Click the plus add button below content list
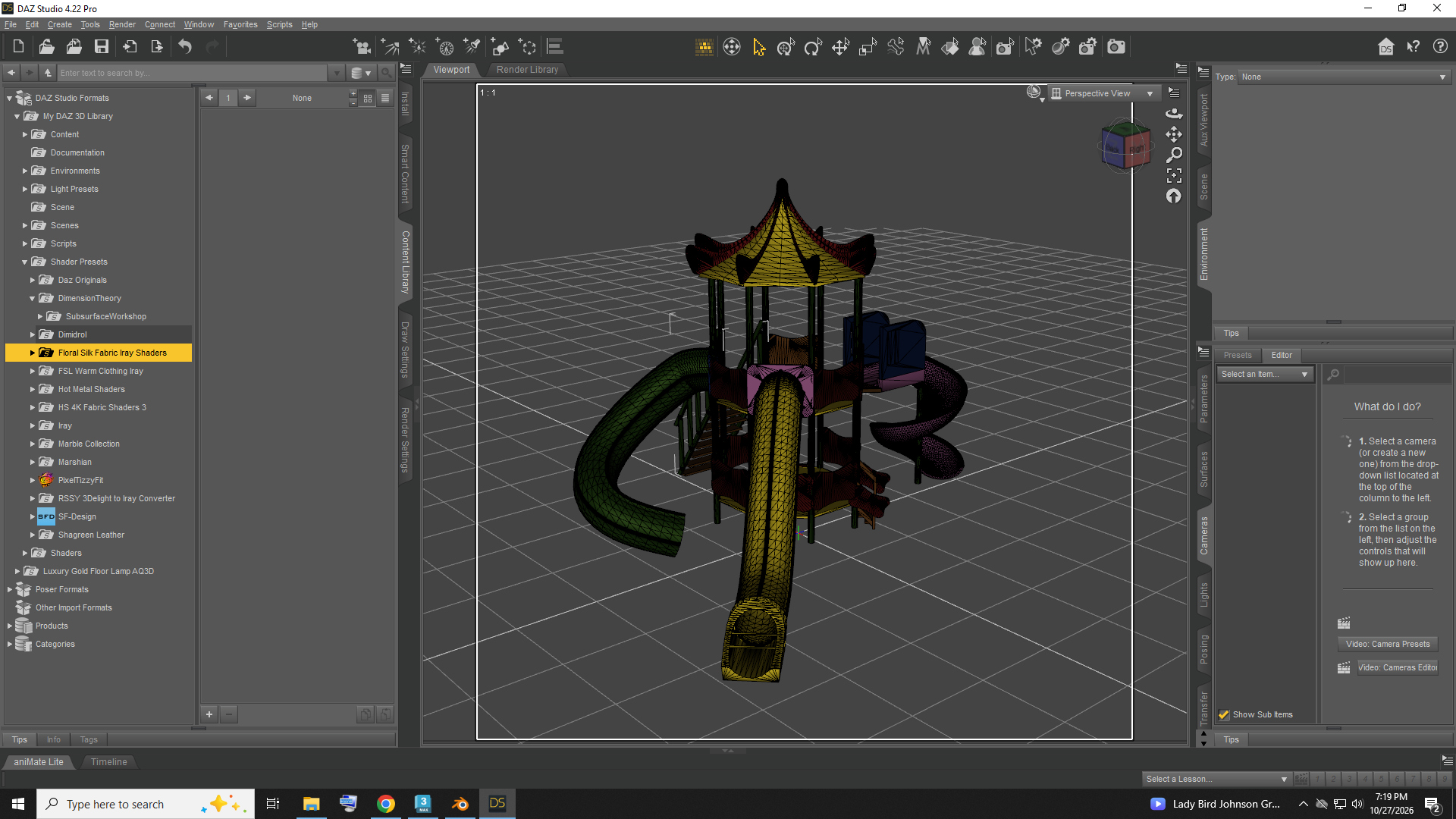Image resolution: width=1456 pixels, height=819 pixels. 209,714
